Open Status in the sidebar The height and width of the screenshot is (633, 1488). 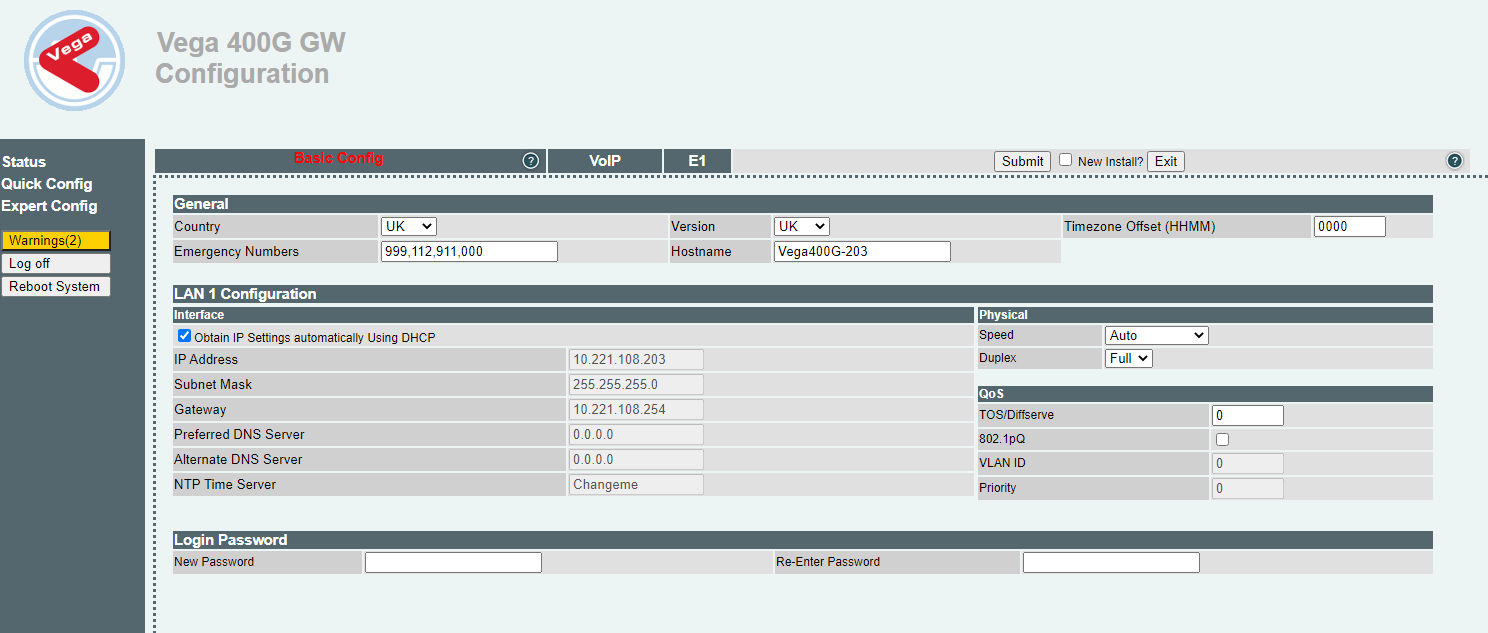pyautogui.click(x=24, y=162)
